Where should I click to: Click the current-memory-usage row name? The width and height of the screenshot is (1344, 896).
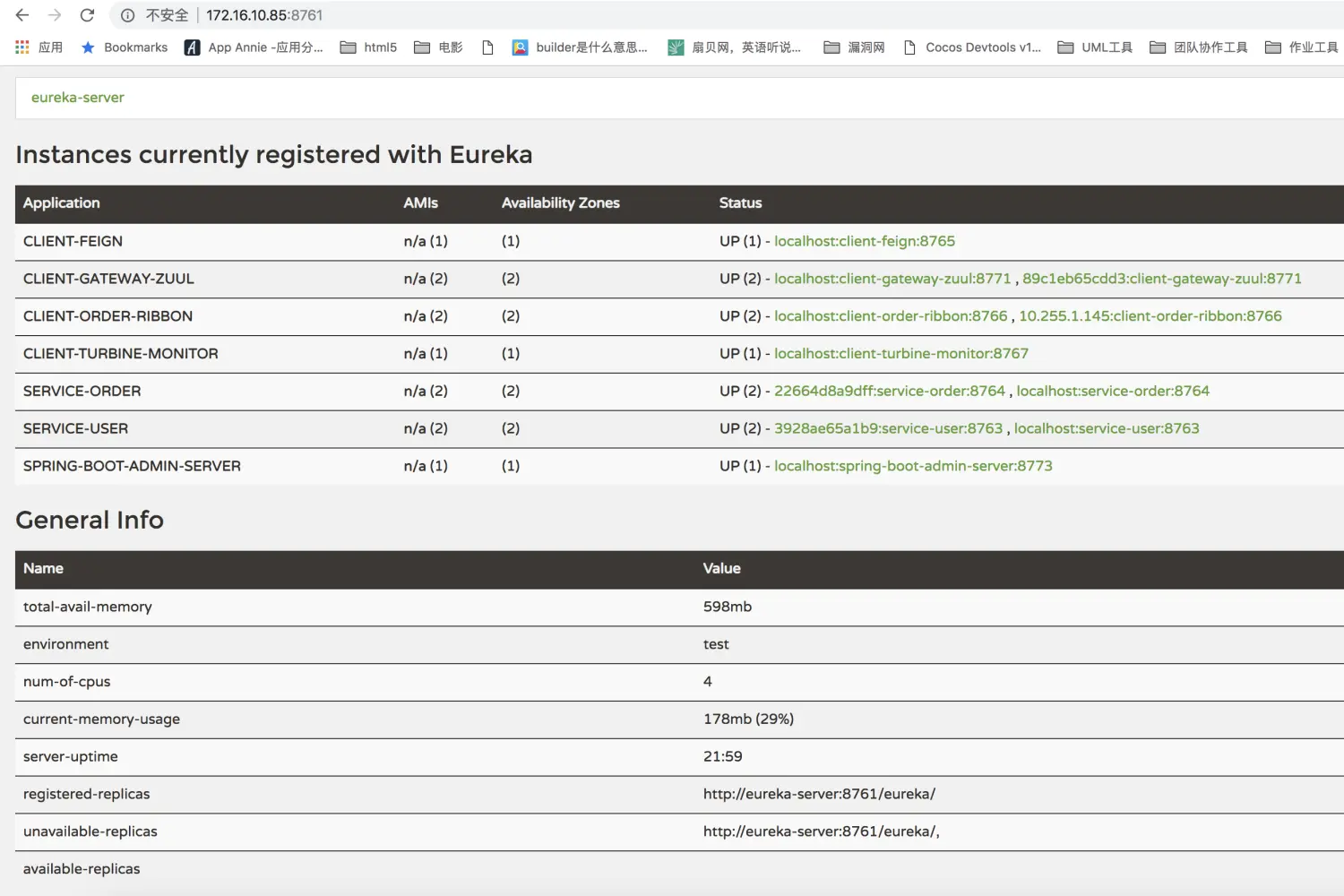coord(102,719)
